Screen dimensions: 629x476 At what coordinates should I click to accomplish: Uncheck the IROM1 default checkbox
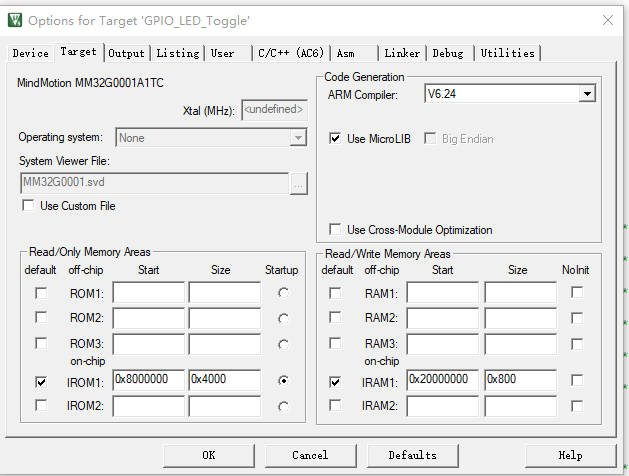(41, 381)
